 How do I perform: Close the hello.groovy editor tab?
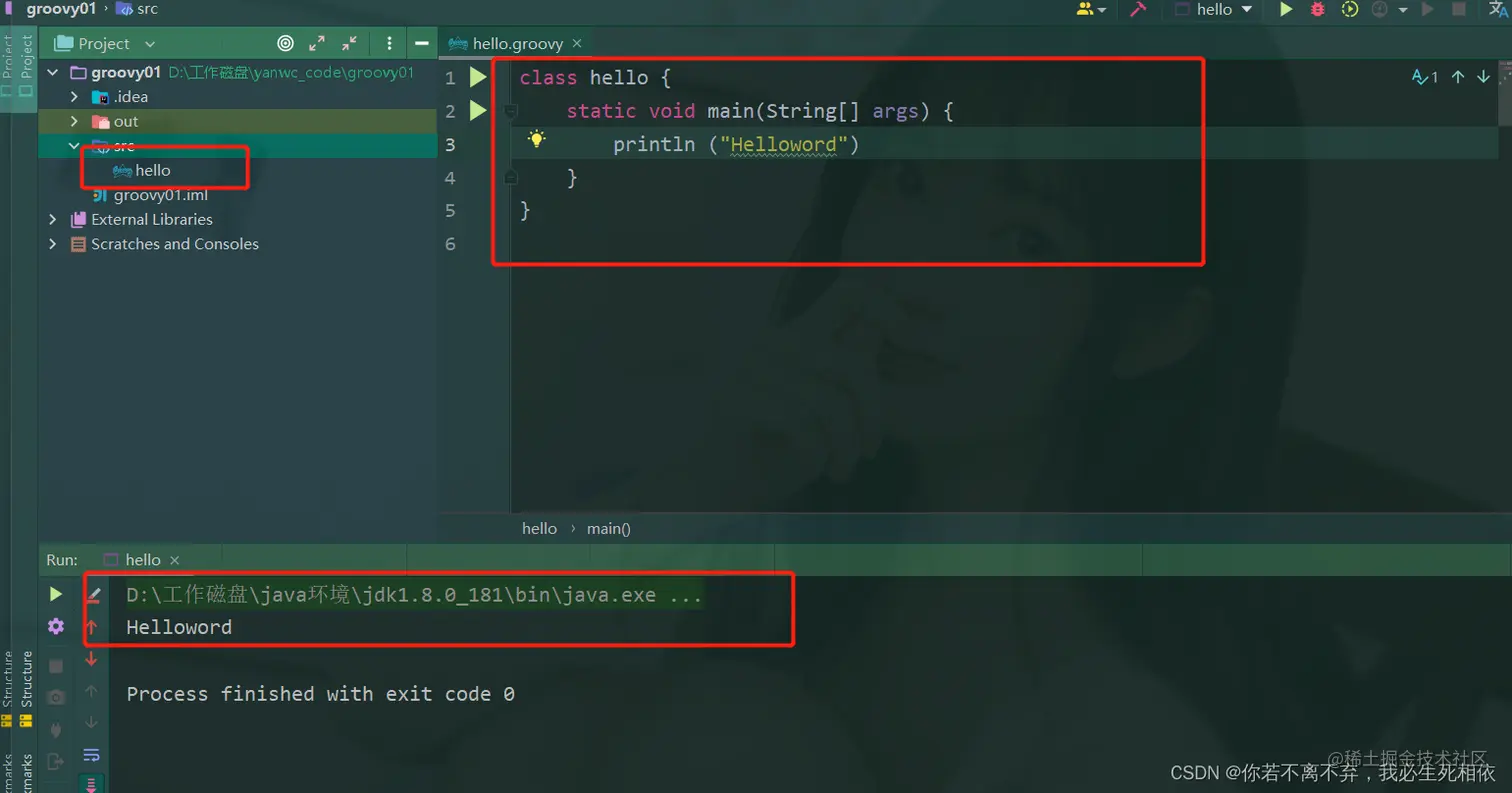pos(577,44)
